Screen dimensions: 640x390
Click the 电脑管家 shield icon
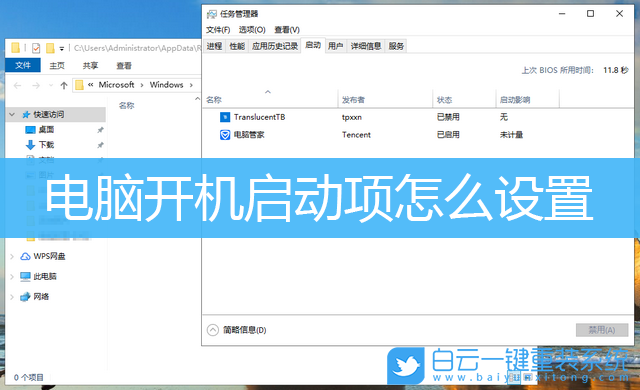coord(225,135)
